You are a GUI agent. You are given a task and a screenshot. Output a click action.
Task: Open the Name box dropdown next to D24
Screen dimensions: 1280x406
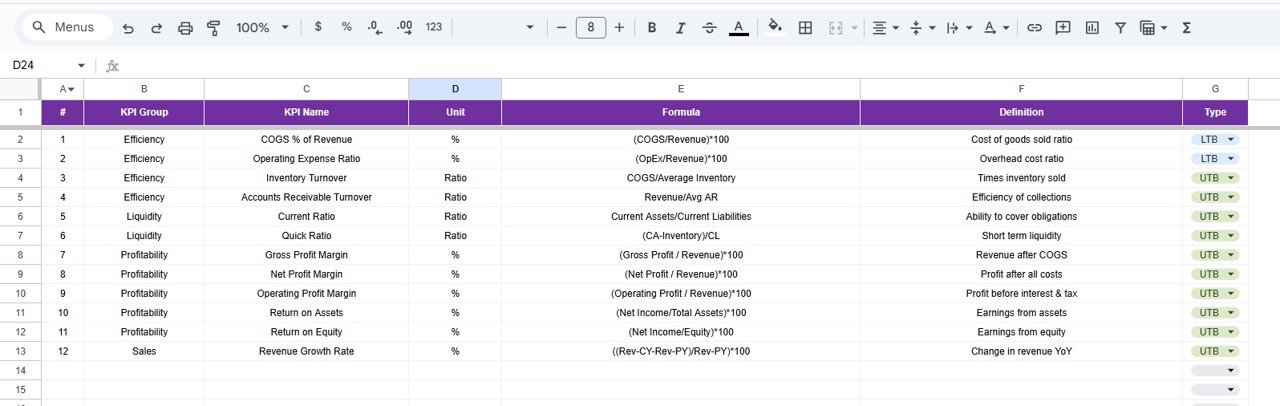click(x=81, y=66)
